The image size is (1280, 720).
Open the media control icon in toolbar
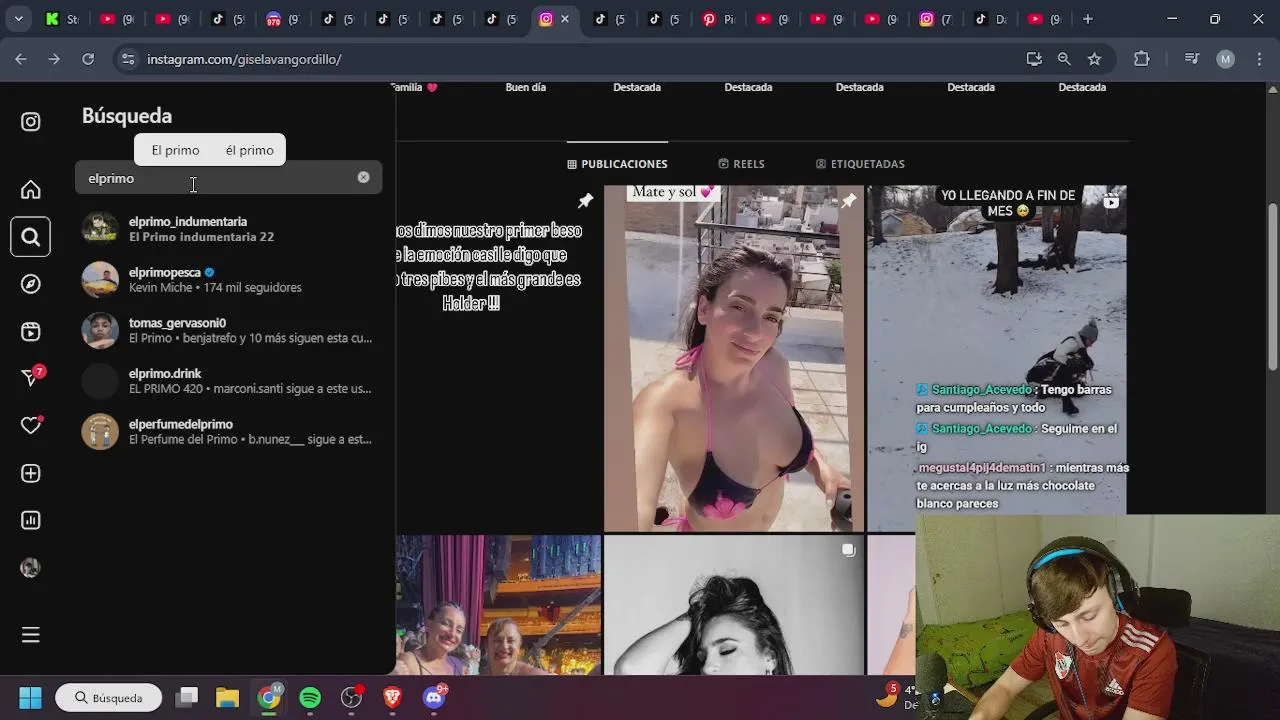pyautogui.click(x=1191, y=59)
